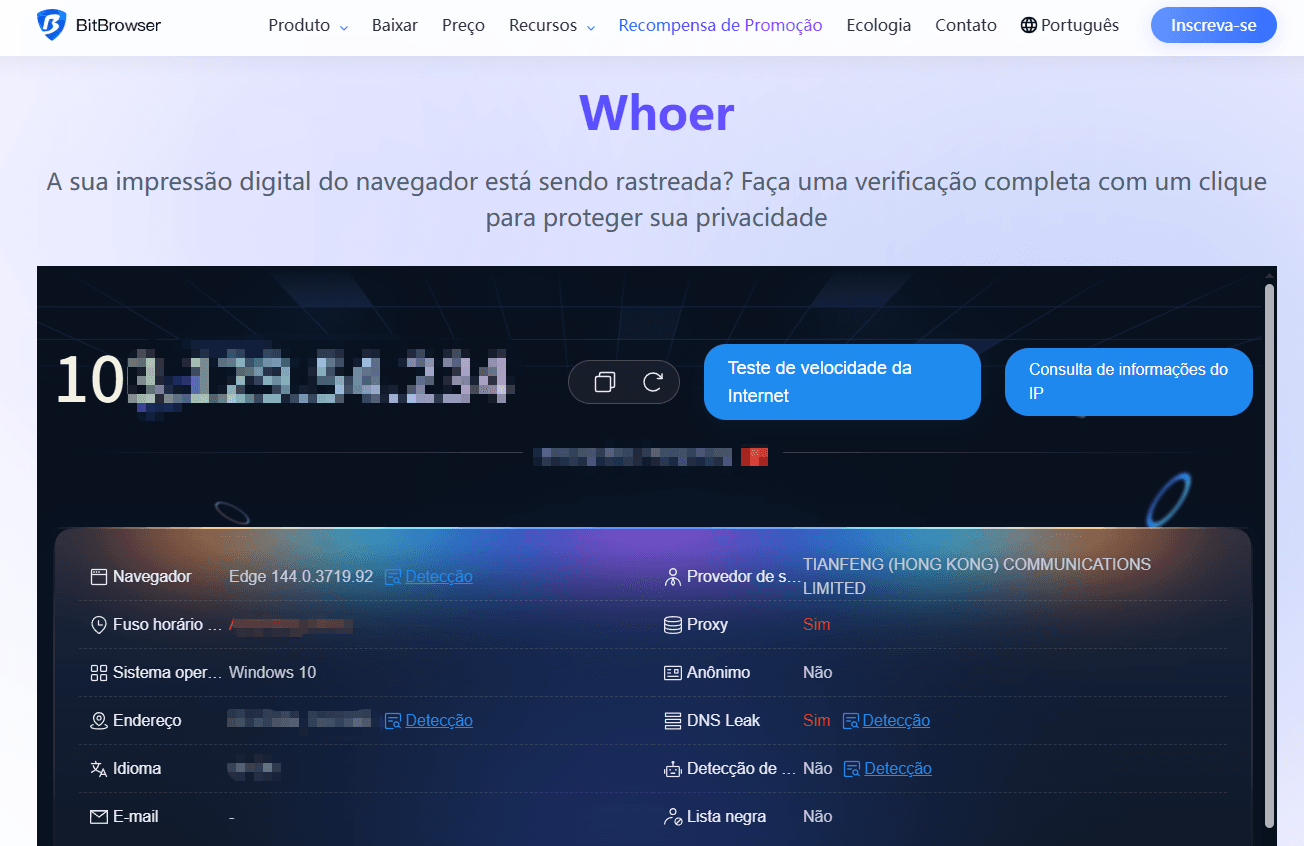Viewport: 1304px width, 846px height.
Task: Select the browser icon beside Navegador
Action: tap(97, 576)
